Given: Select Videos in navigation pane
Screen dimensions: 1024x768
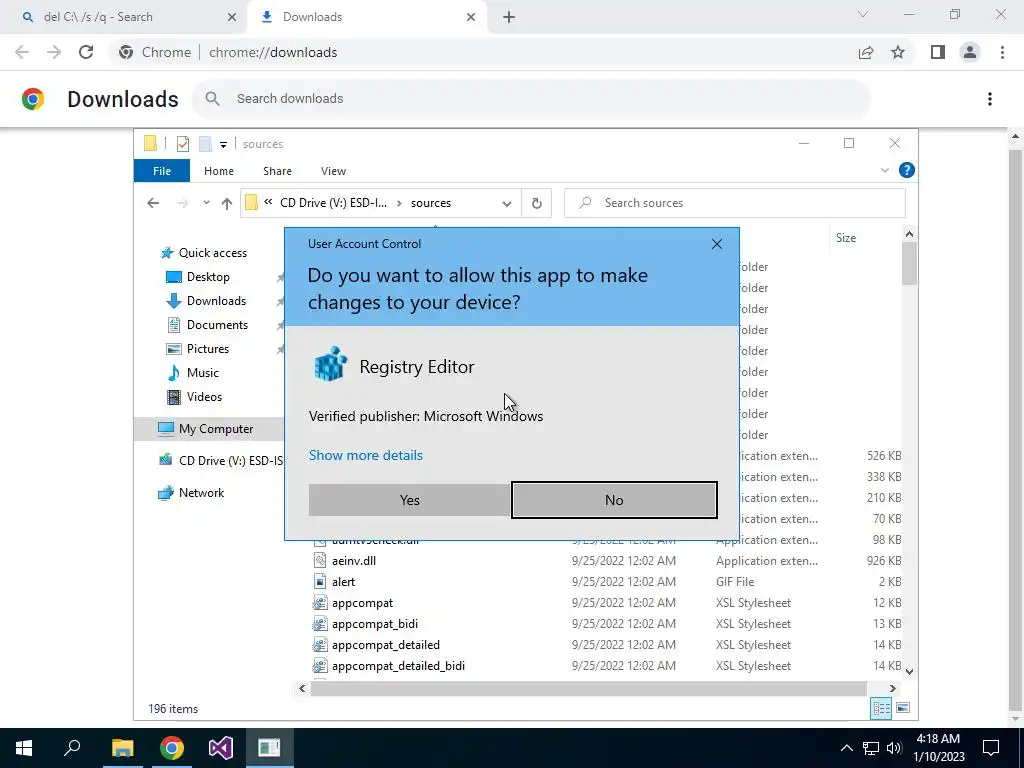Looking at the screenshot, I should [204, 397].
